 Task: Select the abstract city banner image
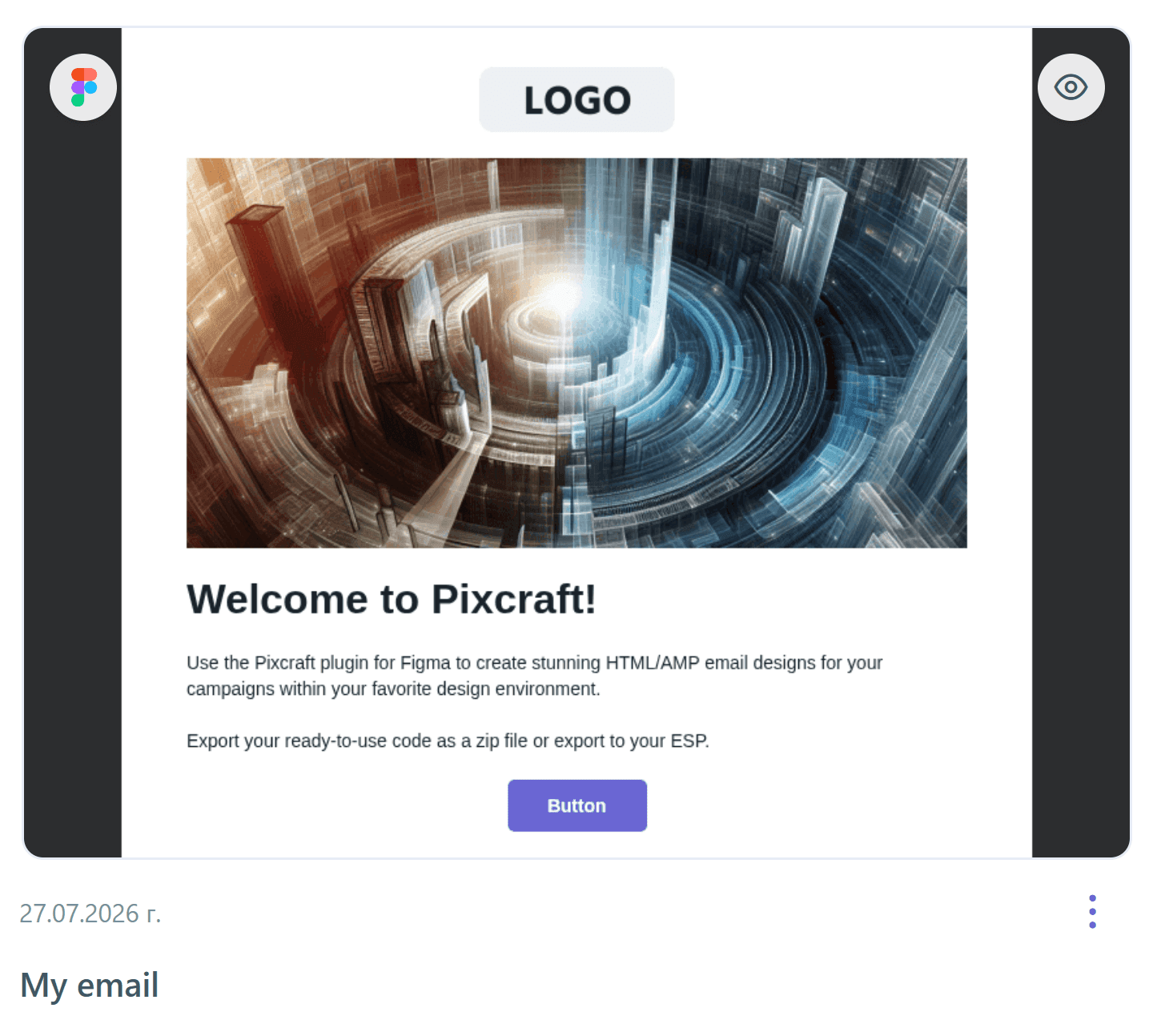(576, 353)
